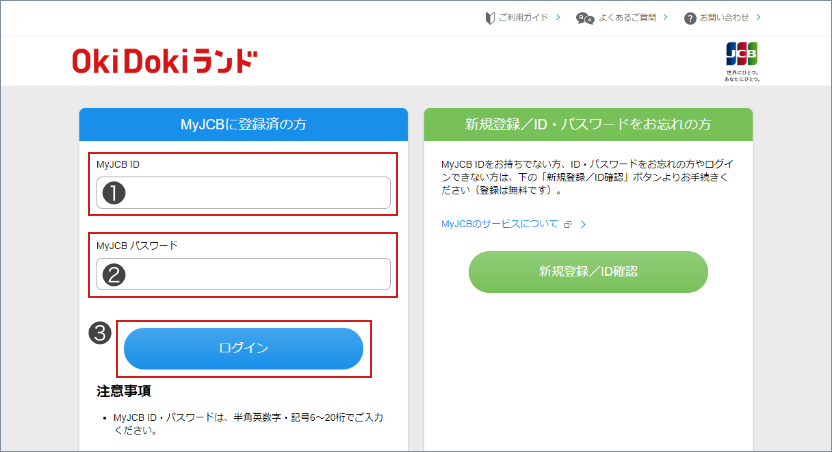This screenshot has width=832, height=452.
Task: Click the note about 半角英数字・記号6〜20桁
Action: pos(248,424)
